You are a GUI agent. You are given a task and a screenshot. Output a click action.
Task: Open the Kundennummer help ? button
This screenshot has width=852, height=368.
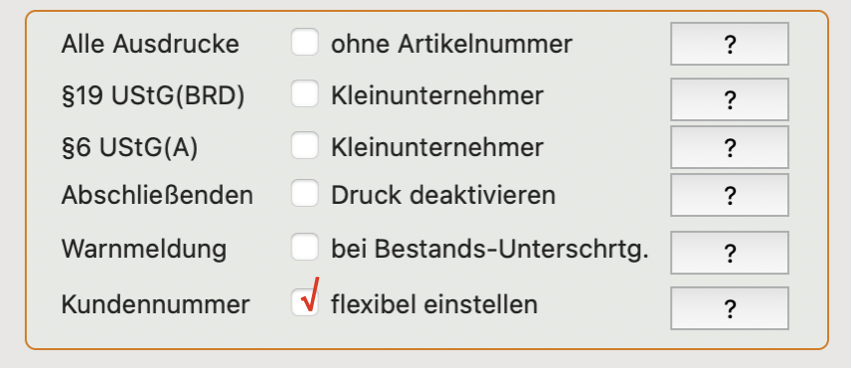coord(729,308)
